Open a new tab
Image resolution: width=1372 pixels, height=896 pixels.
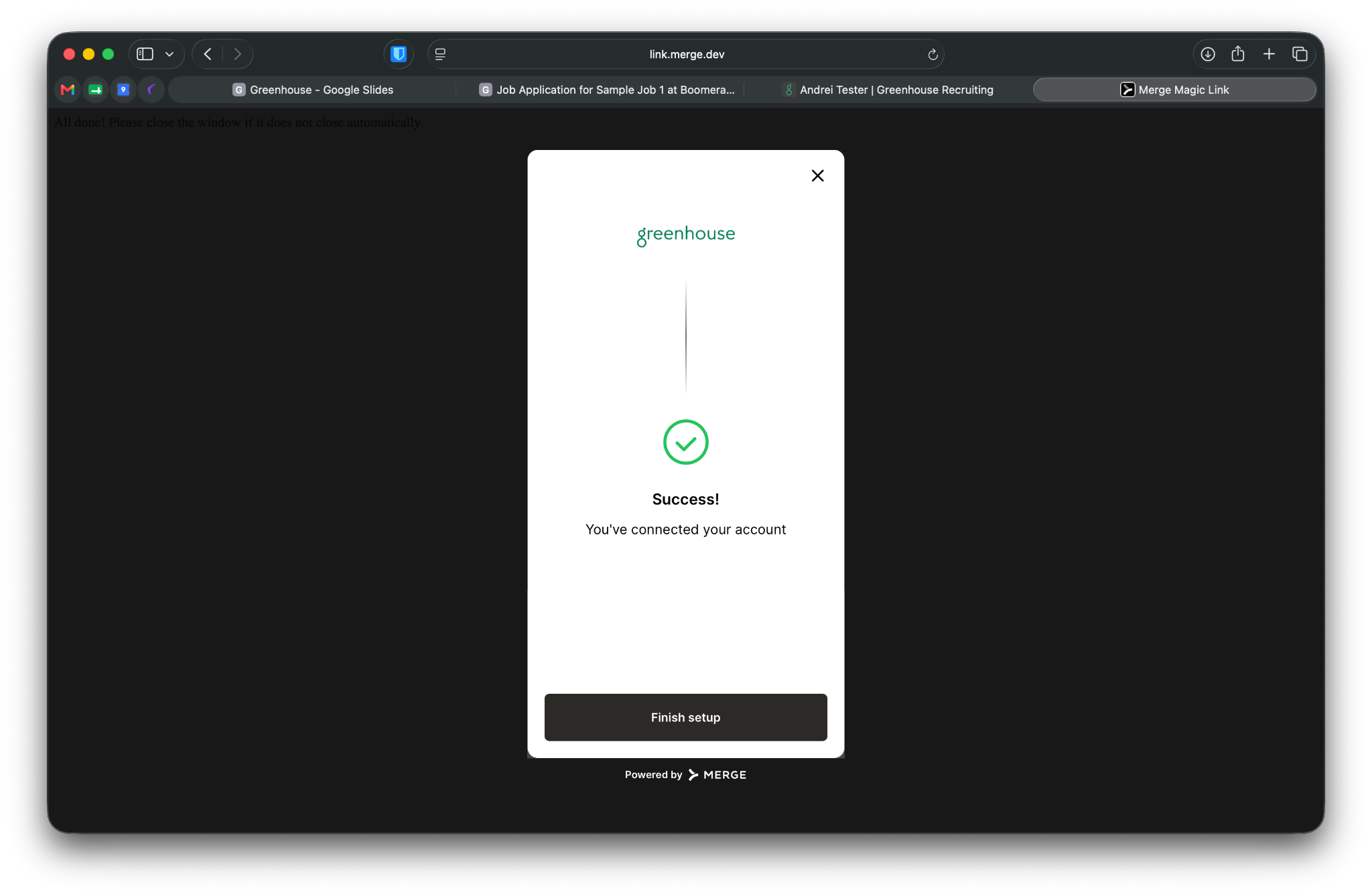(x=1269, y=54)
